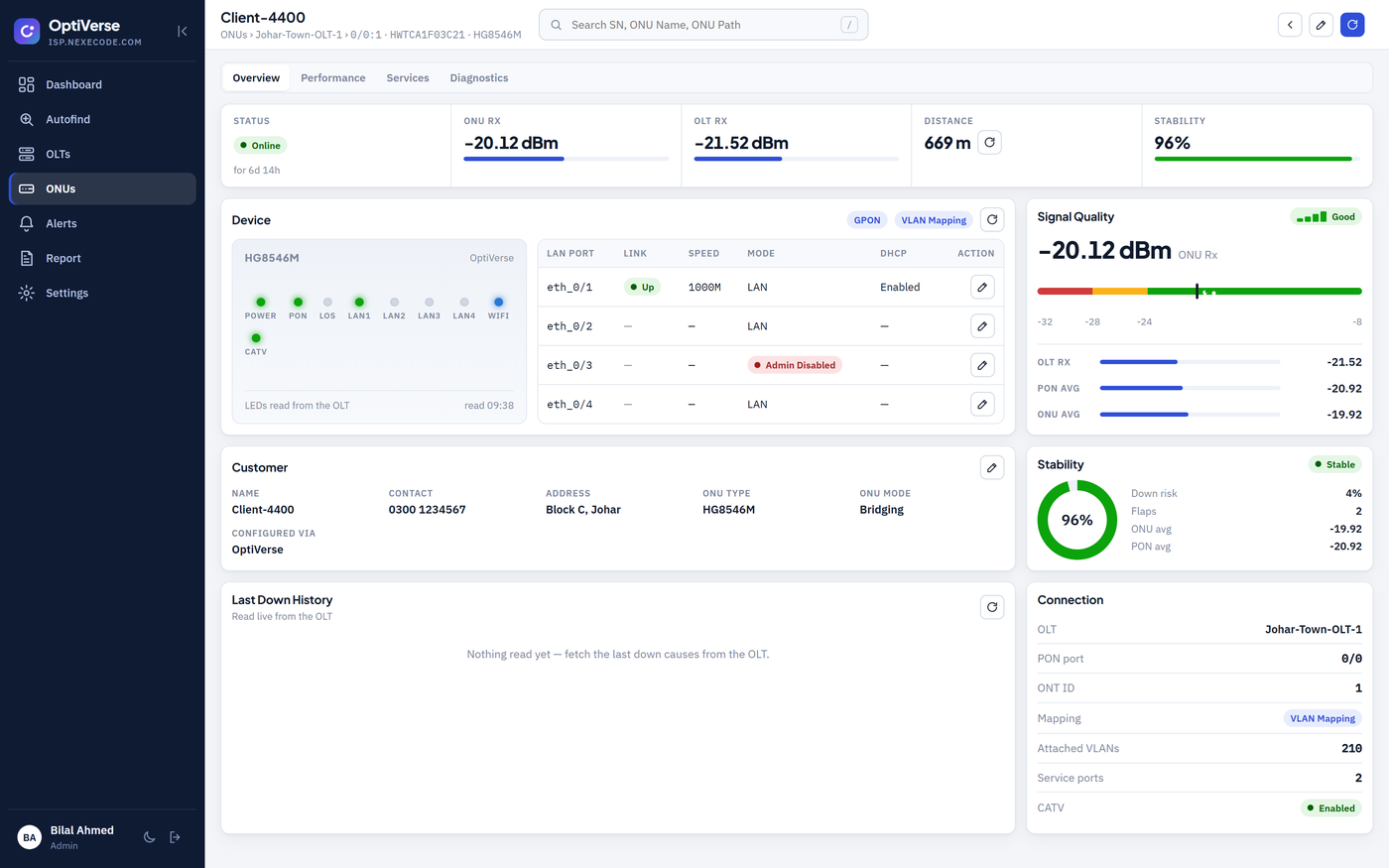Refresh the page with blue reload button

[1352, 25]
